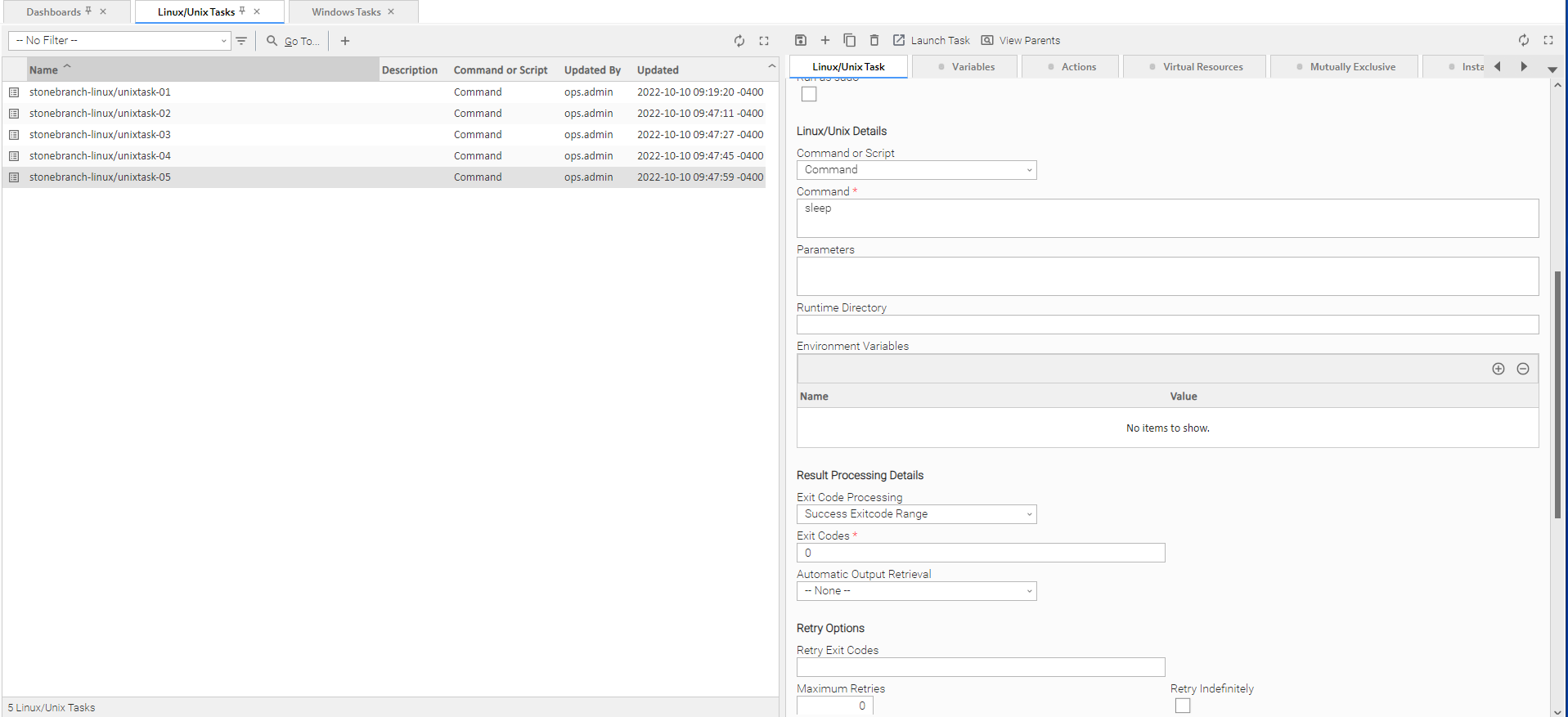The image size is (1568, 717).
Task: Expand the Exit Code Processing dropdown
Action: (x=916, y=514)
